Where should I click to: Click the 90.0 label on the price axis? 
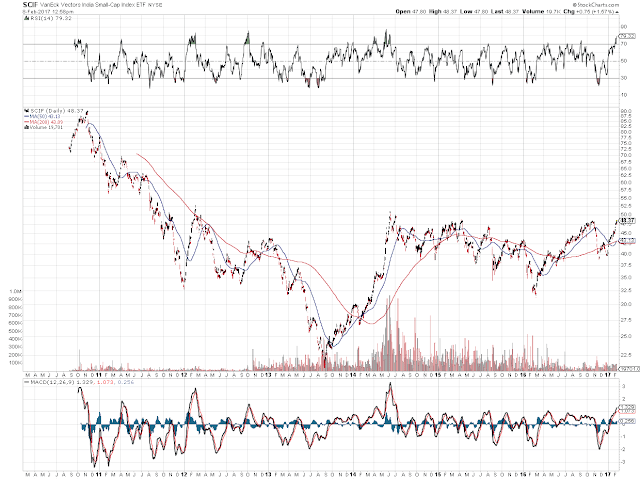626,111
